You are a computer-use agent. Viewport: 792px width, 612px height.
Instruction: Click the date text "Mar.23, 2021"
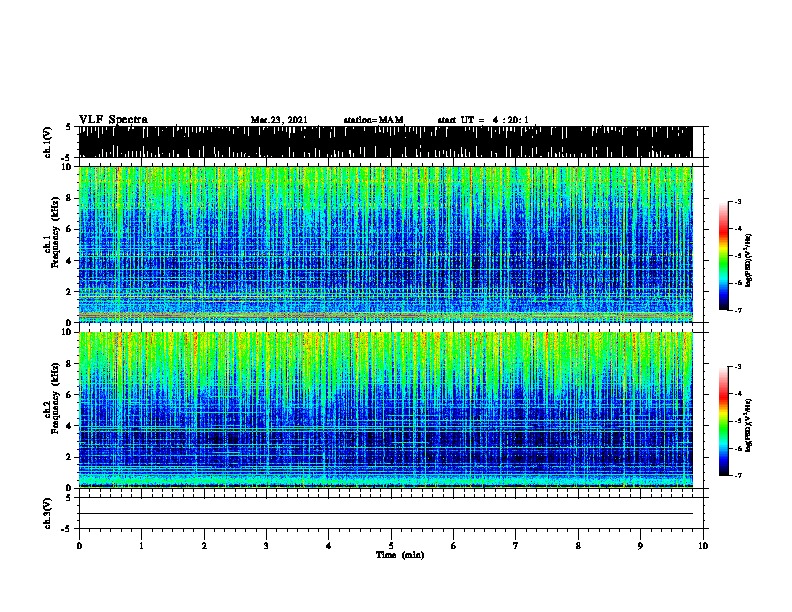coord(279,120)
